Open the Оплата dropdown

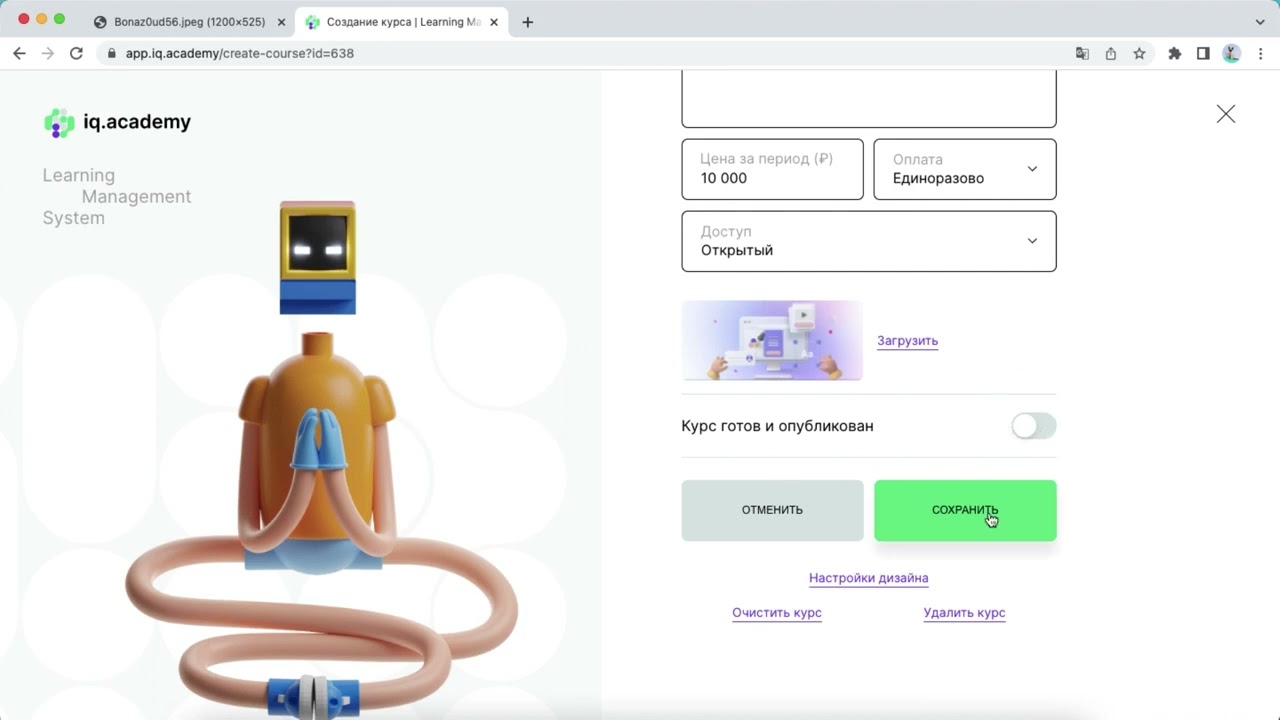[965, 169]
